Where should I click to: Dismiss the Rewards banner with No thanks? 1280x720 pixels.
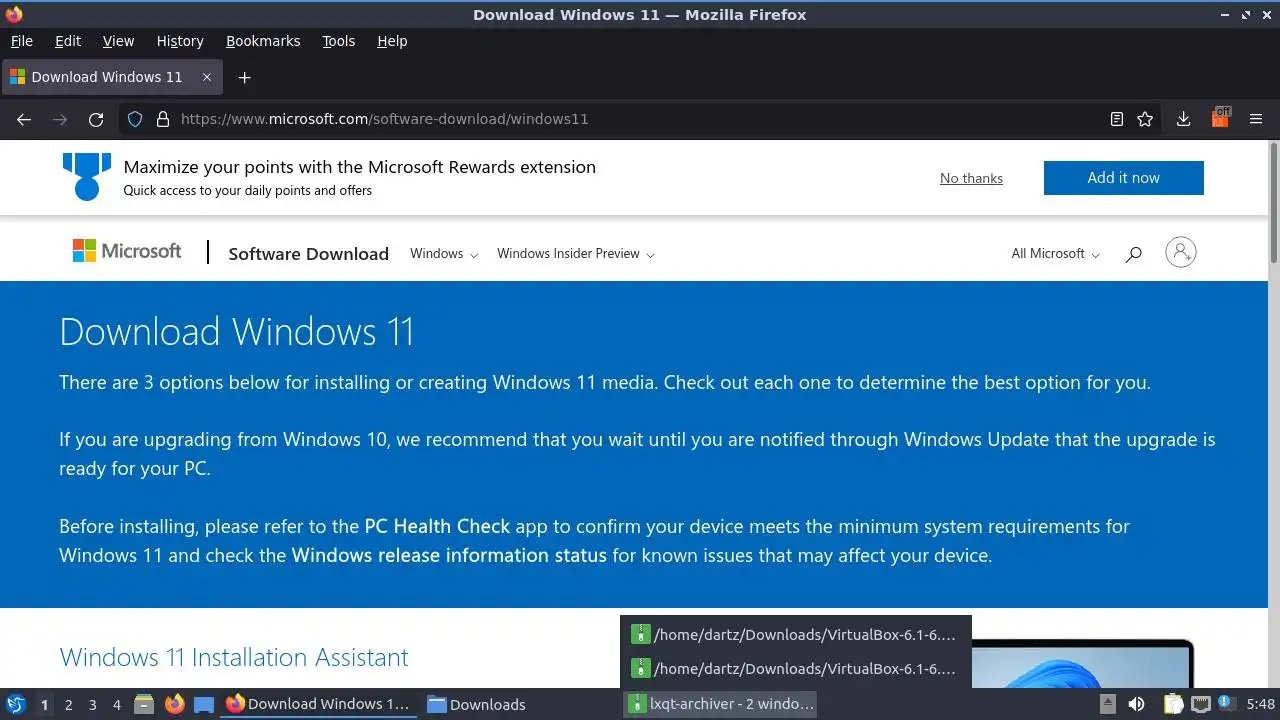(x=971, y=178)
